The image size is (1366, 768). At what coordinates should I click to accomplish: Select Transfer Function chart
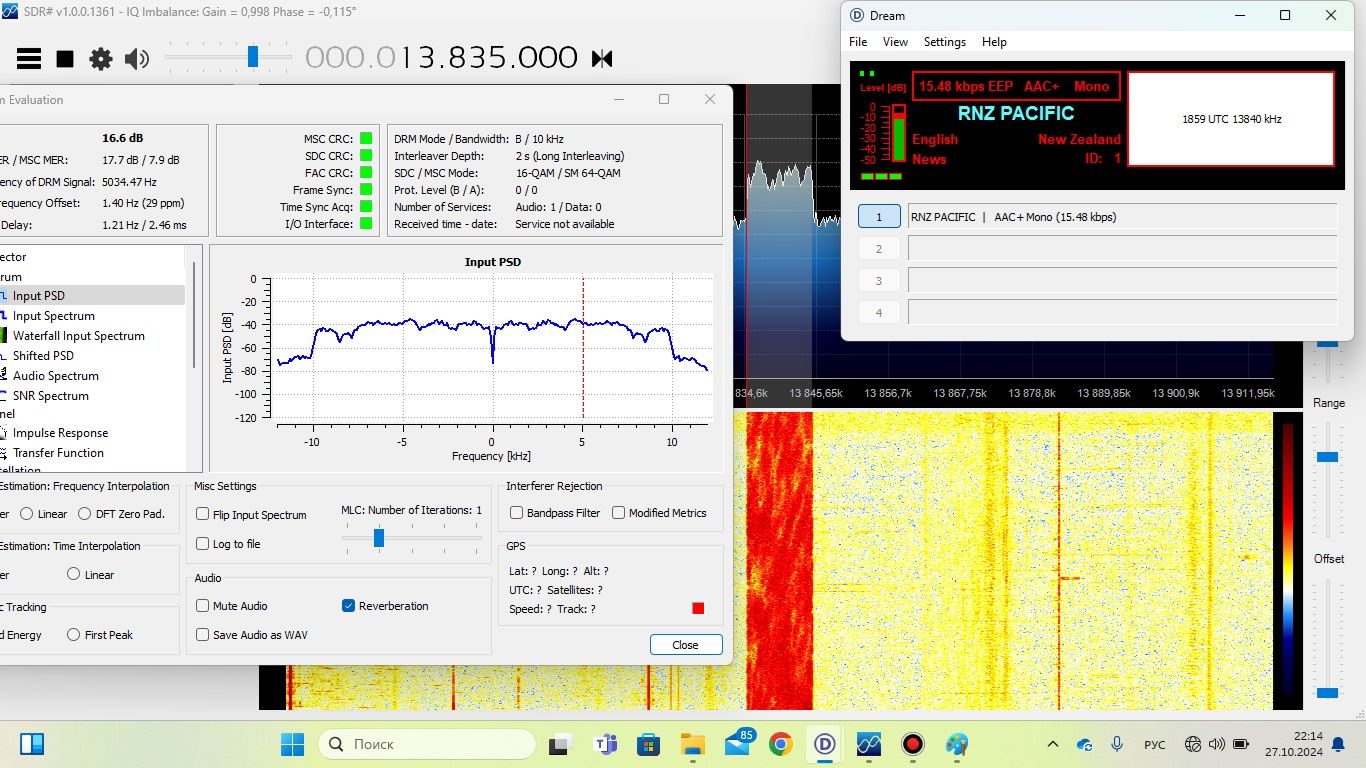58,453
